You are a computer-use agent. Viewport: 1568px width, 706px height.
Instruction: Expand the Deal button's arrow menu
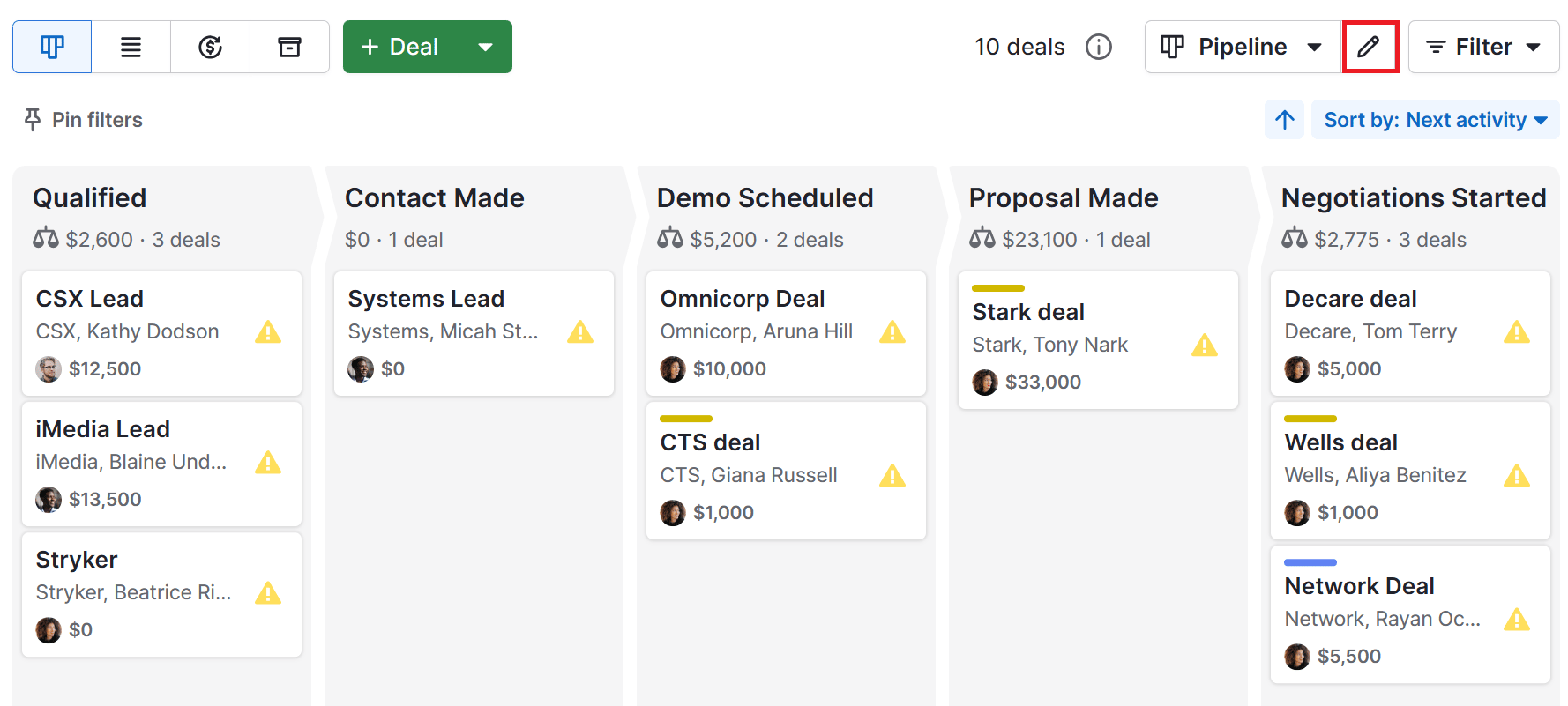pos(486,47)
